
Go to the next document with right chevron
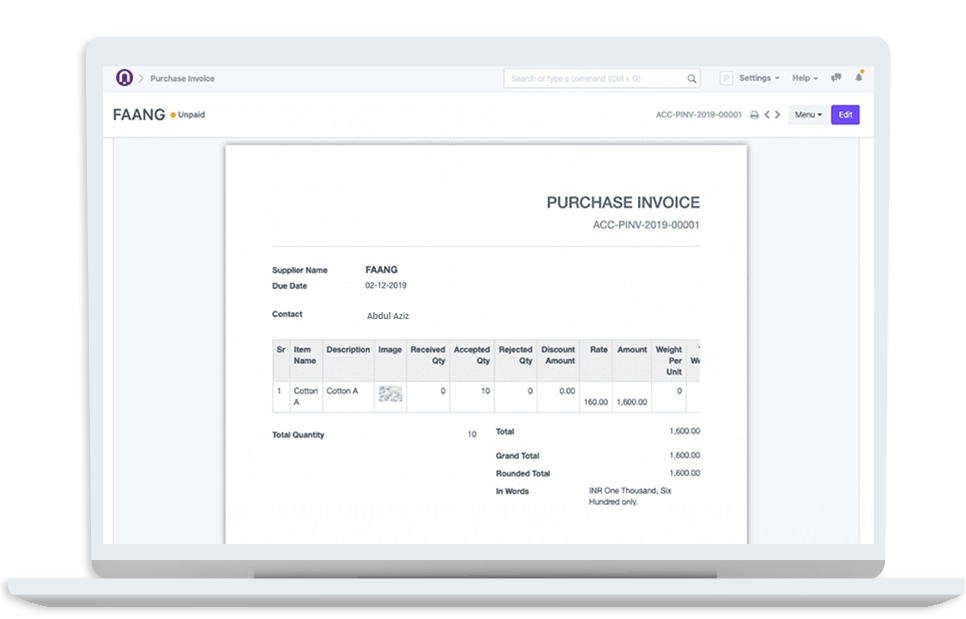[x=778, y=115]
